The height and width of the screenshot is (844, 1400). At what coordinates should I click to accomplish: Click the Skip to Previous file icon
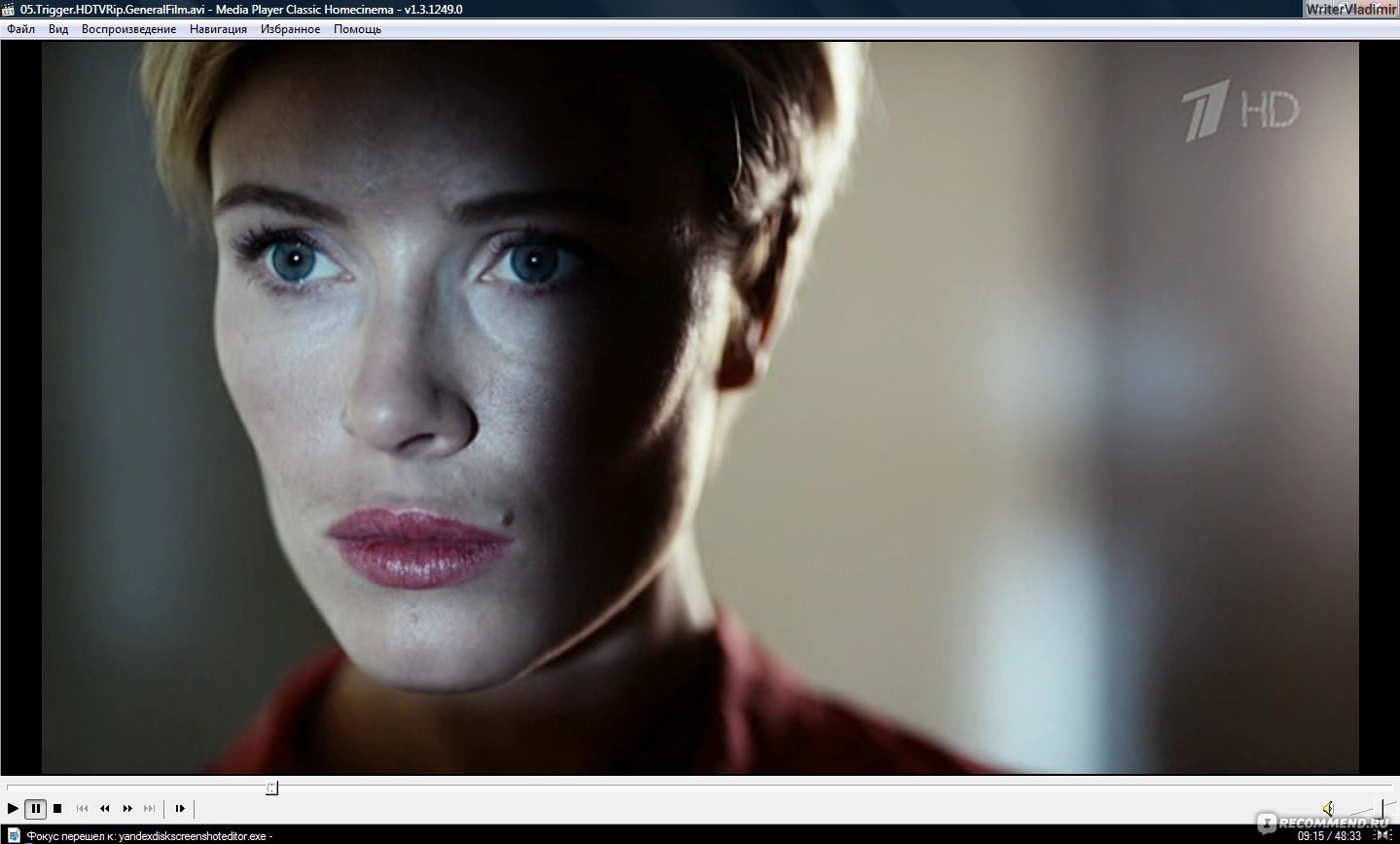point(82,808)
